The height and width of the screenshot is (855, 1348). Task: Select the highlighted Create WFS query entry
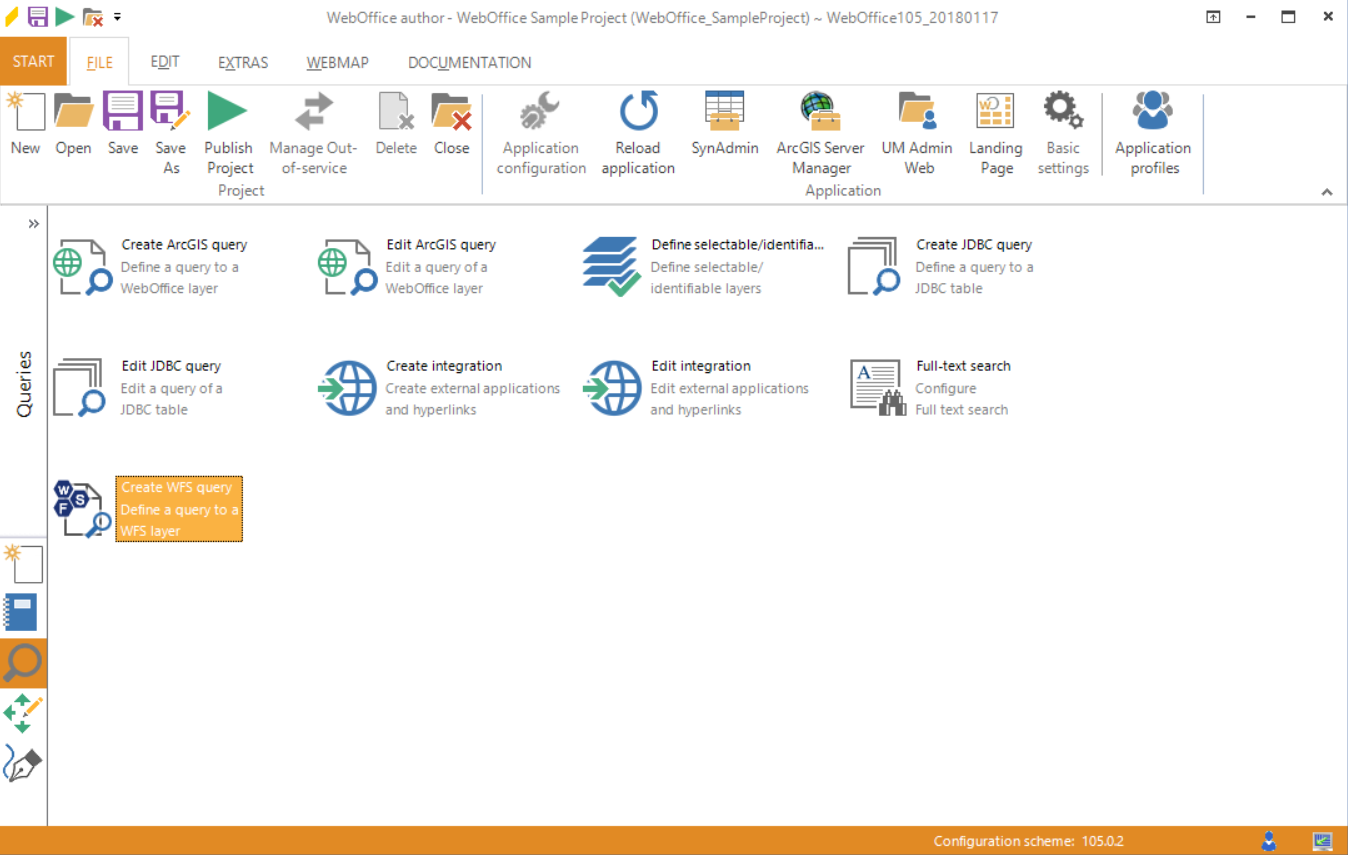pyautogui.click(x=178, y=508)
